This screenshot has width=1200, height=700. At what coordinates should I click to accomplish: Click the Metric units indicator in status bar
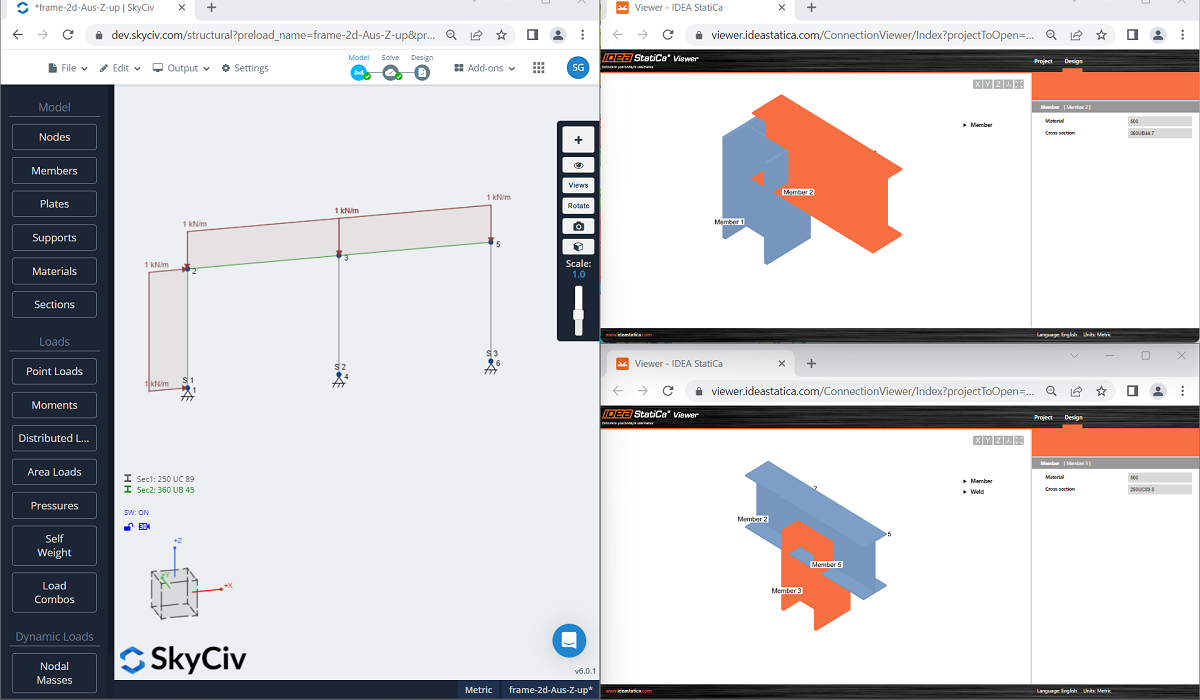click(x=478, y=690)
